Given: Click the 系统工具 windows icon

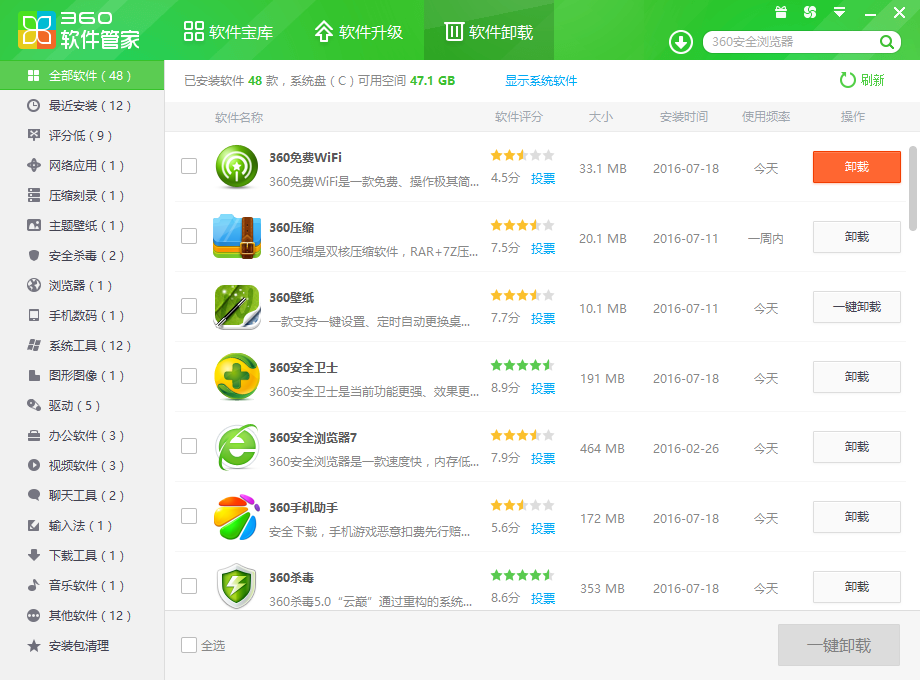Looking at the screenshot, I should point(33,346).
